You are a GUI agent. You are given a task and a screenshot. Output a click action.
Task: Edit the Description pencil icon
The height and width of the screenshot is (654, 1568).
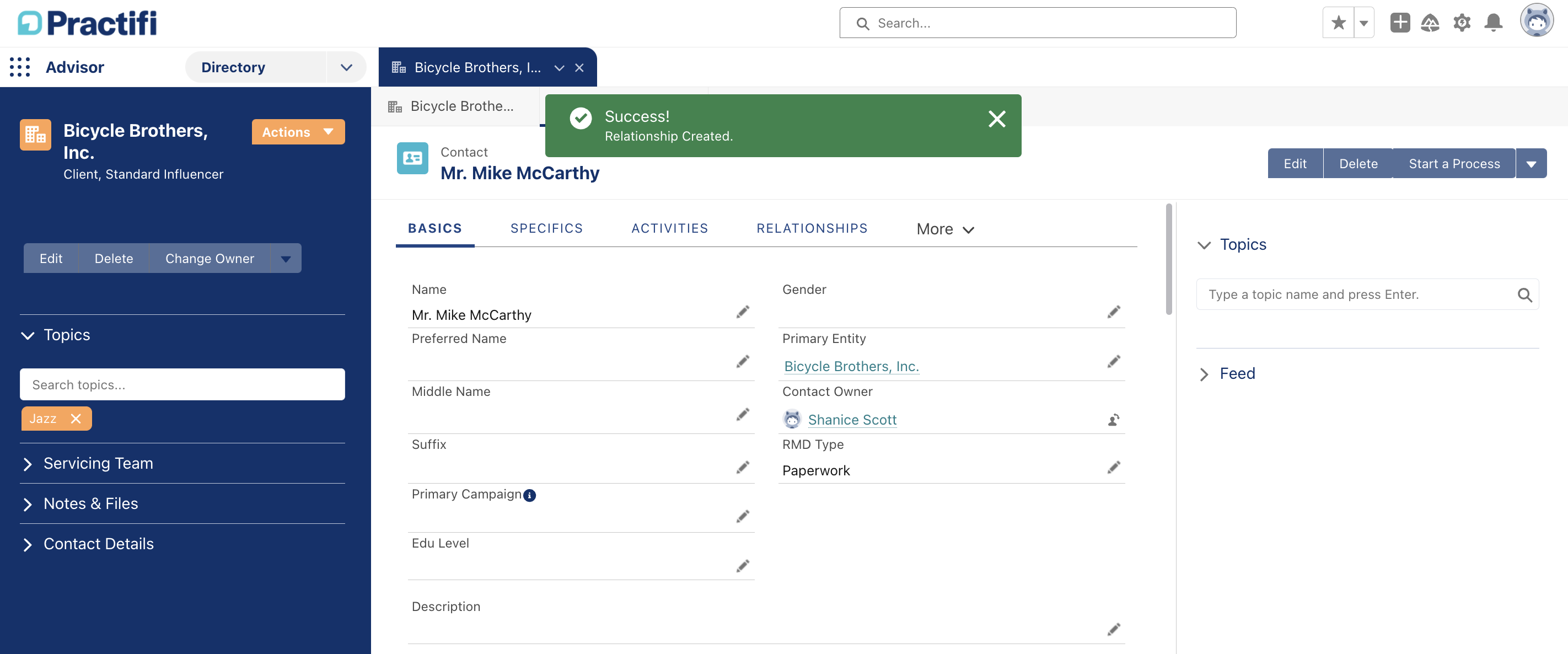click(1113, 630)
